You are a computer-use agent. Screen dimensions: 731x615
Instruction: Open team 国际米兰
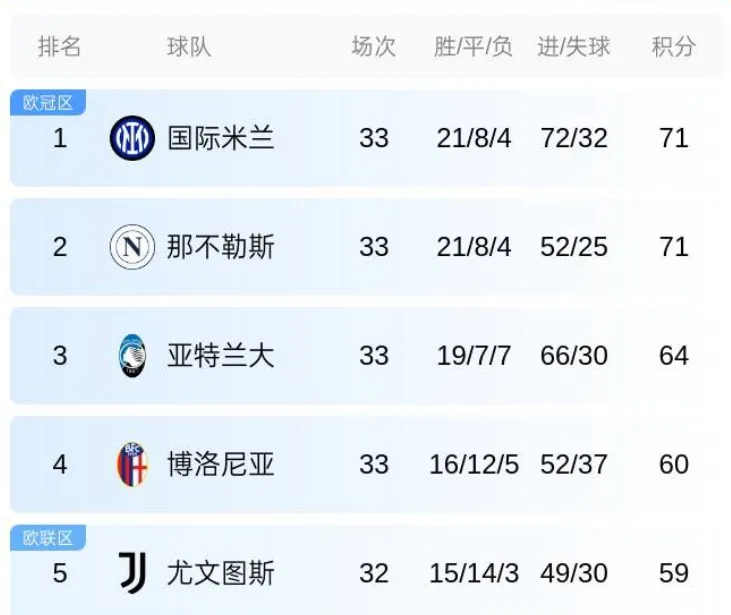click(x=221, y=138)
